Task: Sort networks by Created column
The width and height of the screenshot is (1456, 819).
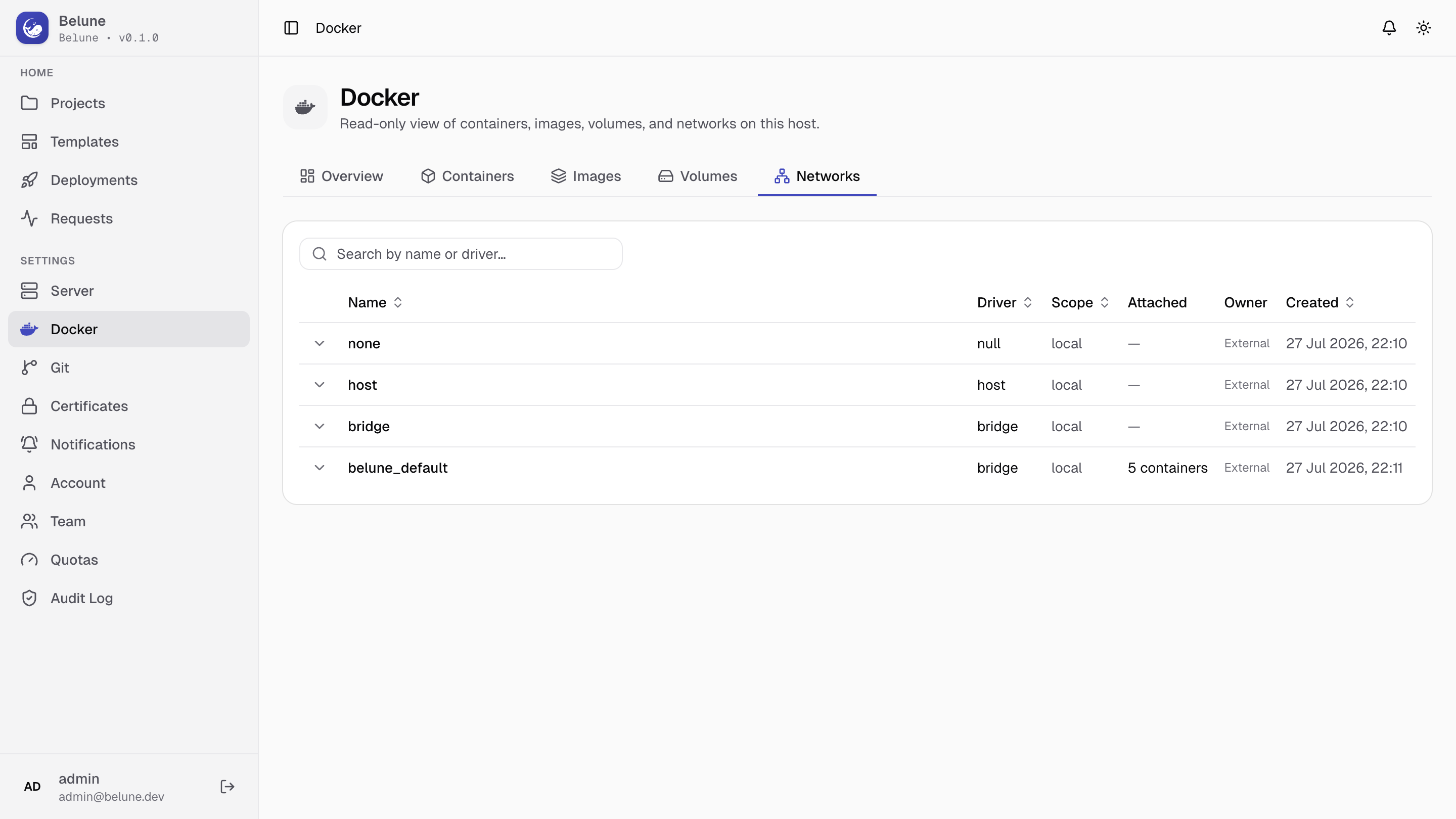Action: tap(1320, 302)
